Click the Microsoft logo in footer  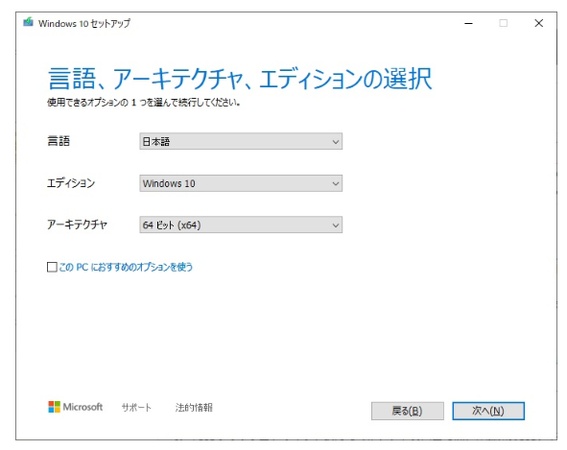[x=75, y=407]
